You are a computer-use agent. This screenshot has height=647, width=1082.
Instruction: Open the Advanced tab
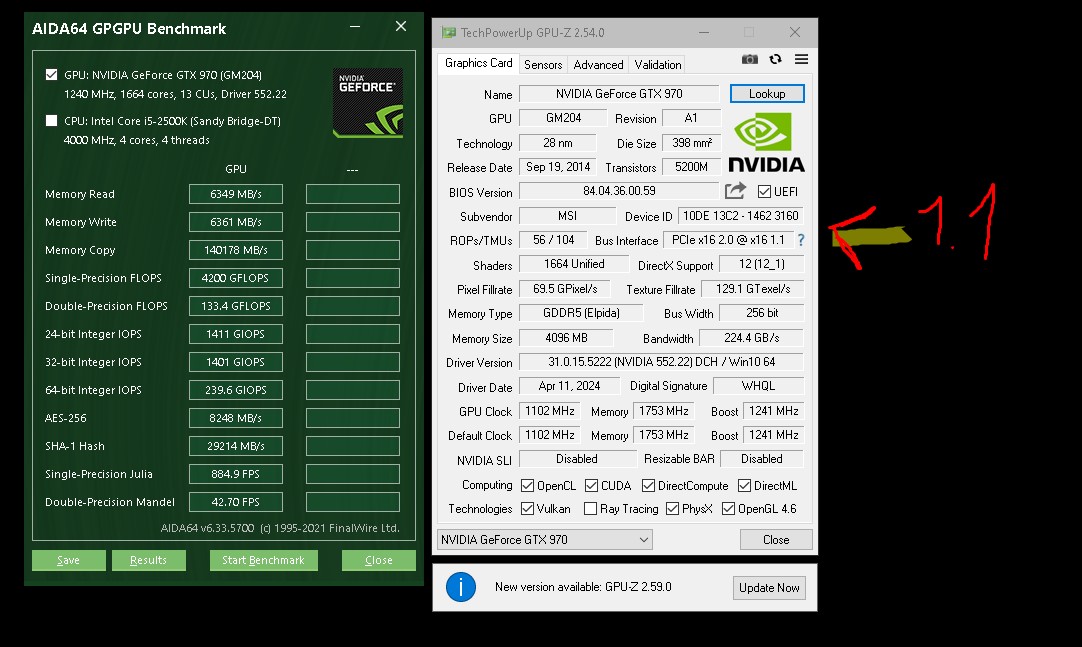pos(598,65)
